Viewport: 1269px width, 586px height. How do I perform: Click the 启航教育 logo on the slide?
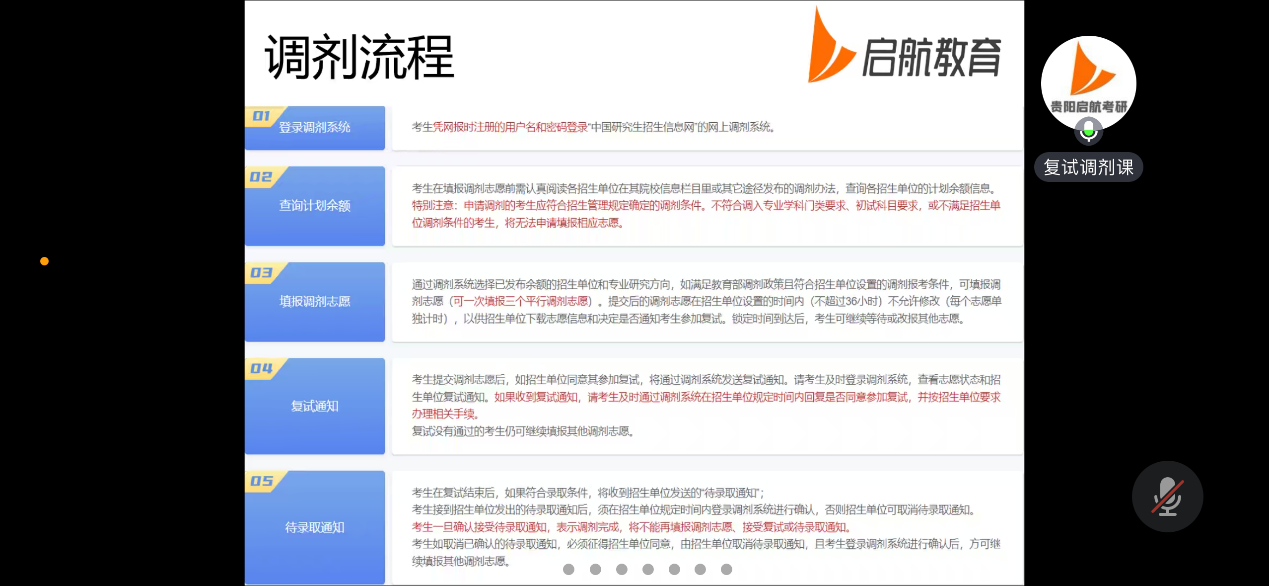(905, 47)
